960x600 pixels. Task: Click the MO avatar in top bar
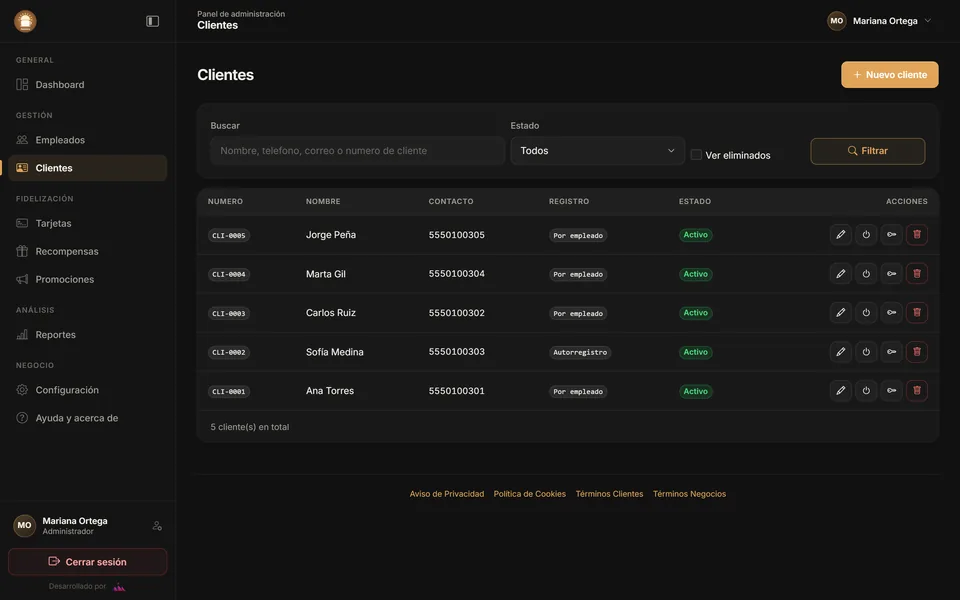point(836,21)
